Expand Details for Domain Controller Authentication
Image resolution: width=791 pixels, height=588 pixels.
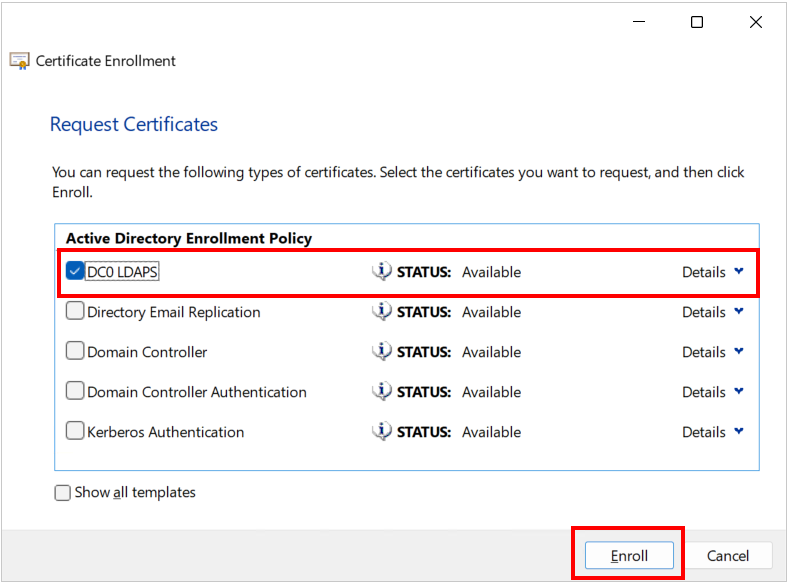(x=713, y=392)
